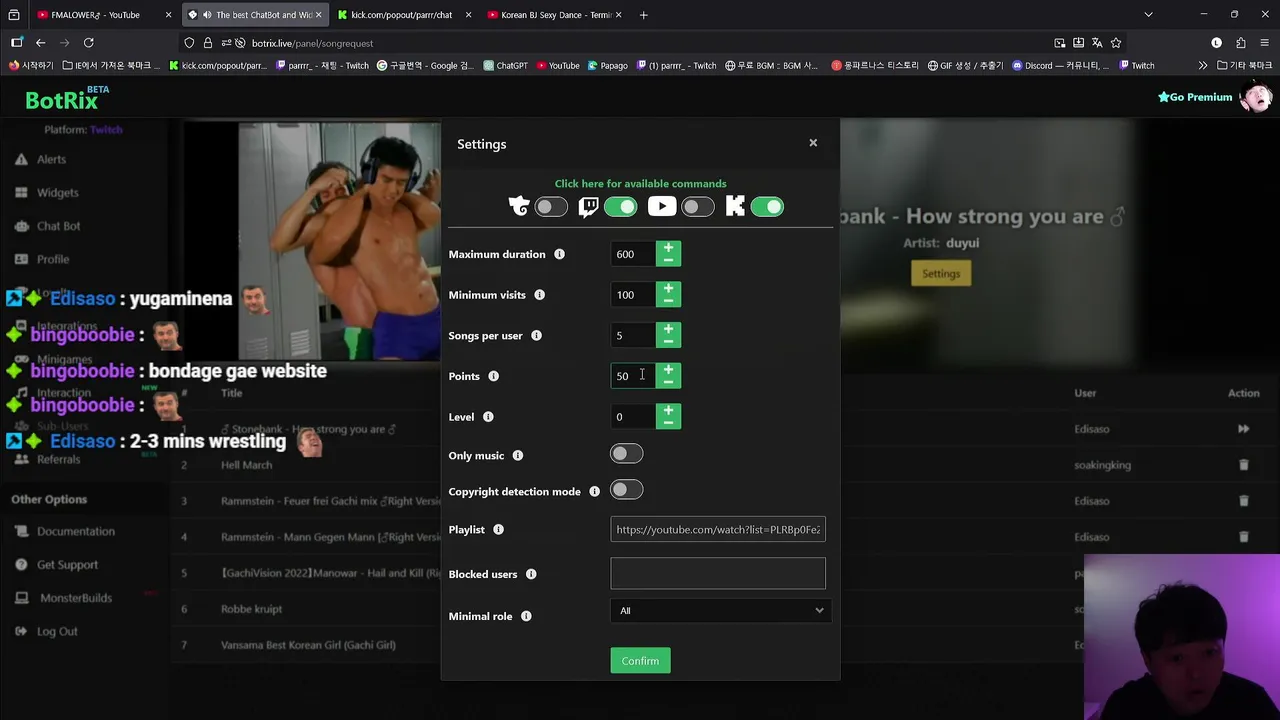Open the Minimum visits info icon

tap(539, 295)
